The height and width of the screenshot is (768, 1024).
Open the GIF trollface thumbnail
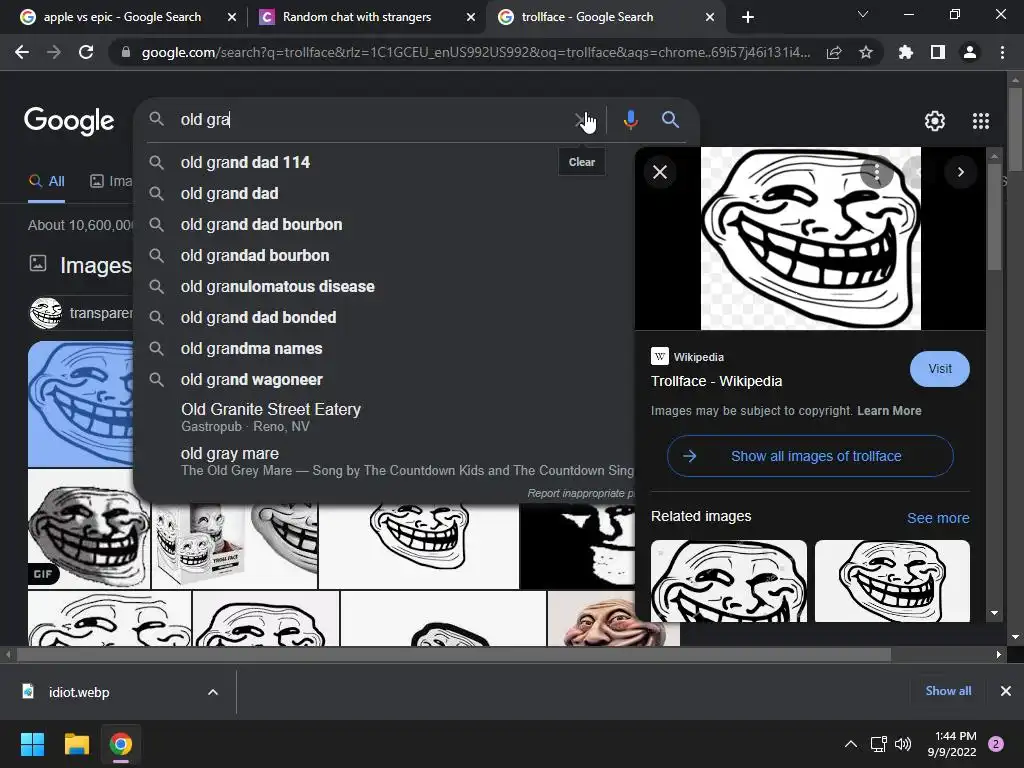[89, 530]
